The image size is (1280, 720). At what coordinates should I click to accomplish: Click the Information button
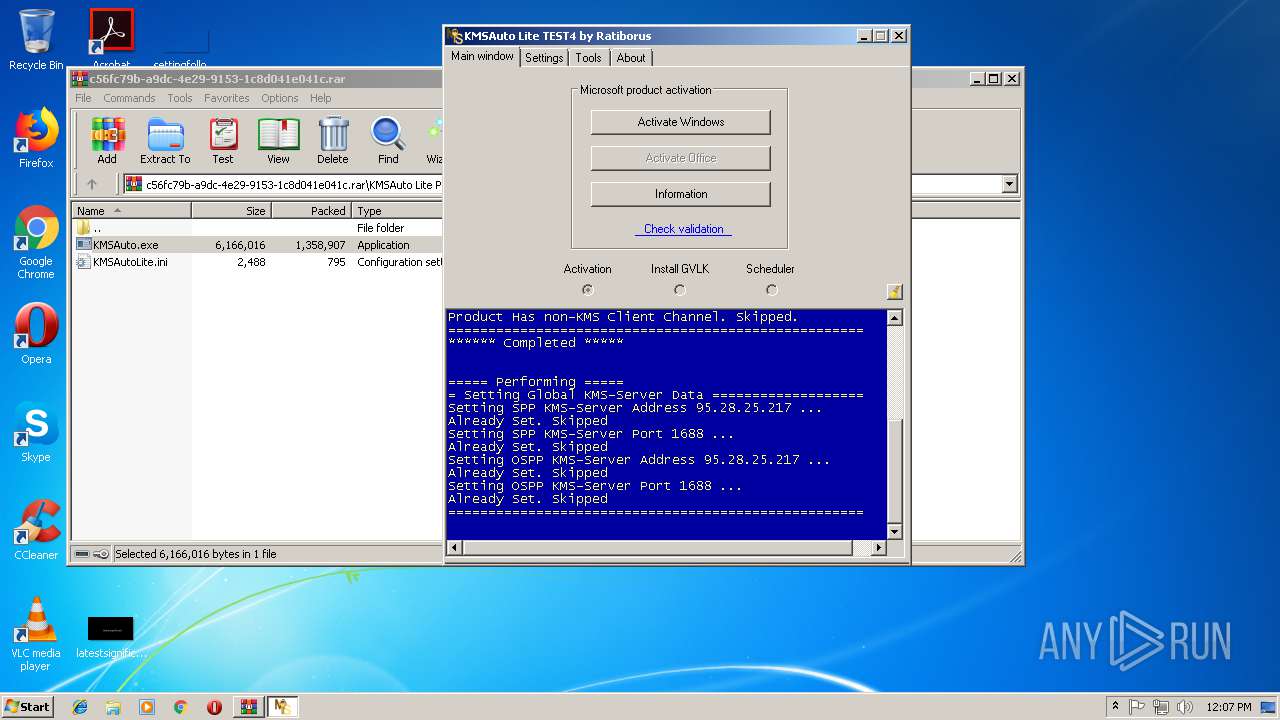click(x=681, y=194)
